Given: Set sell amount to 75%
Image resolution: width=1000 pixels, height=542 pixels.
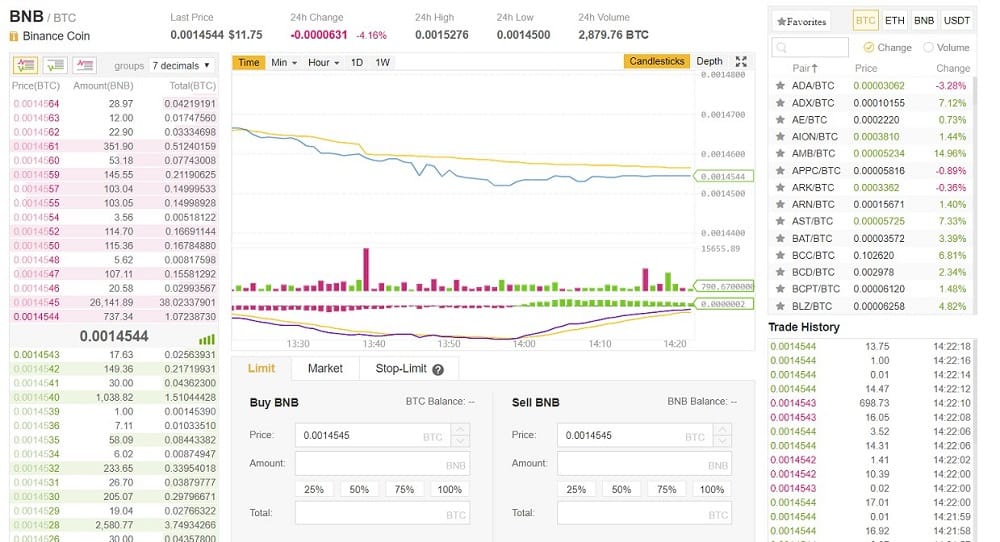Looking at the screenshot, I should coord(666,490).
